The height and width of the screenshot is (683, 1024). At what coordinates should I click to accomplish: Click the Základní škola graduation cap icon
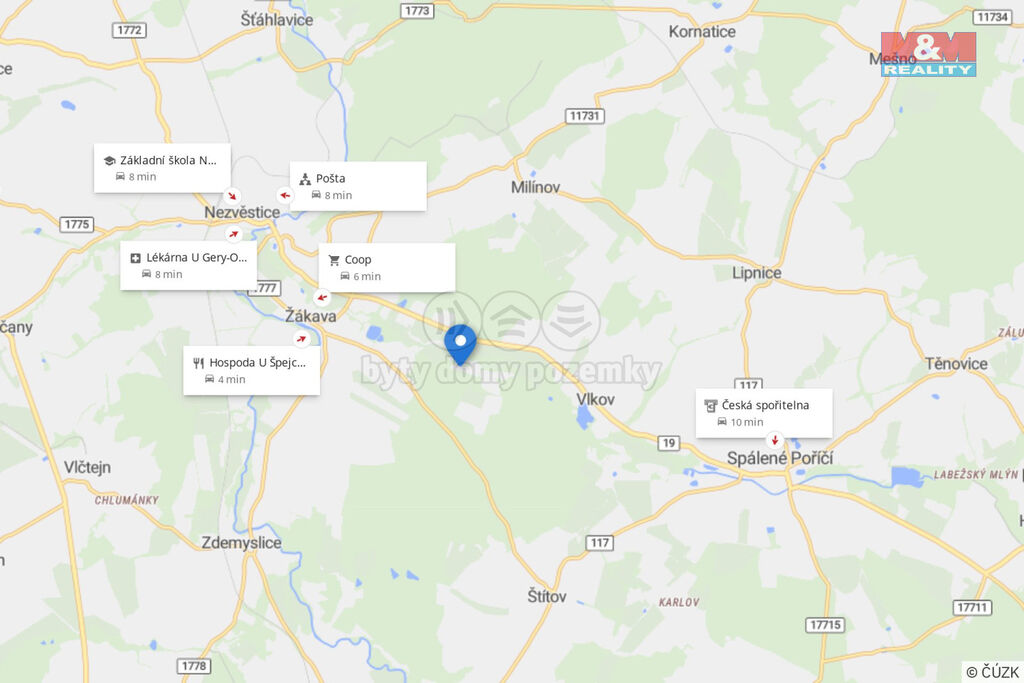(110, 161)
